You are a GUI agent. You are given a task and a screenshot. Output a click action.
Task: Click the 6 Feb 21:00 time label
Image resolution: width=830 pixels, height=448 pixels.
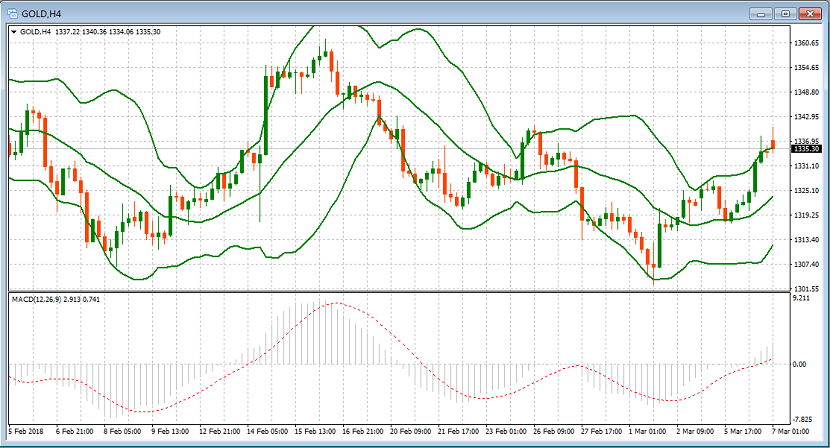coord(75,432)
